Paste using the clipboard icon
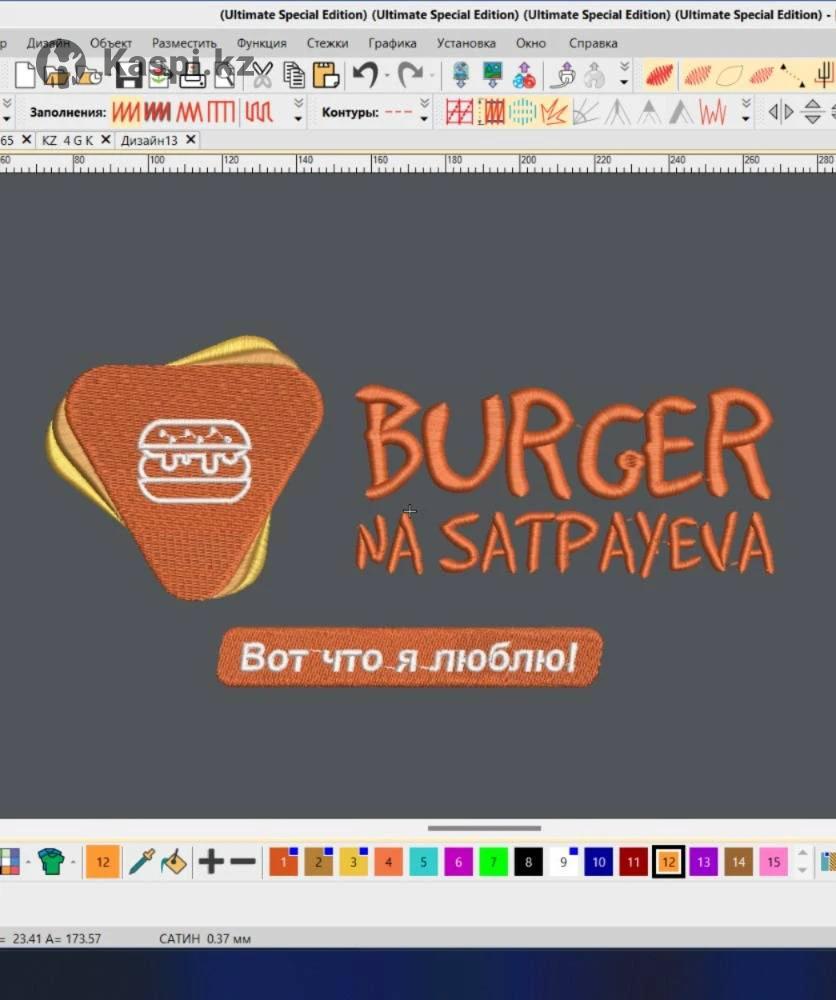This screenshot has height=1000, width=836. pyautogui.click(x=326, y=75)
